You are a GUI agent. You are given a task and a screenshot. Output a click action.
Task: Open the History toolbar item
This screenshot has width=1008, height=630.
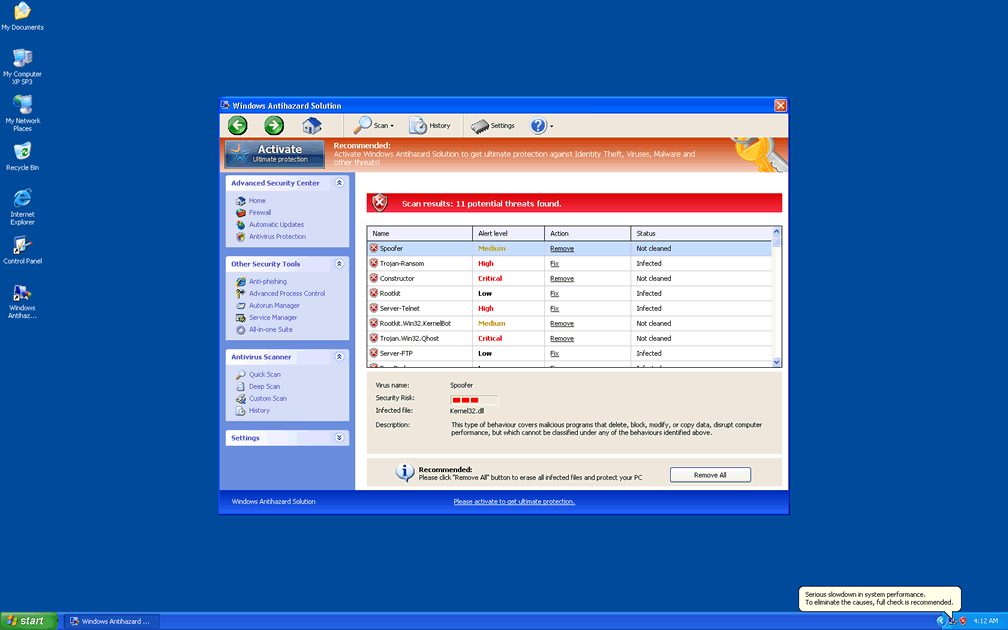coord(430,125)
